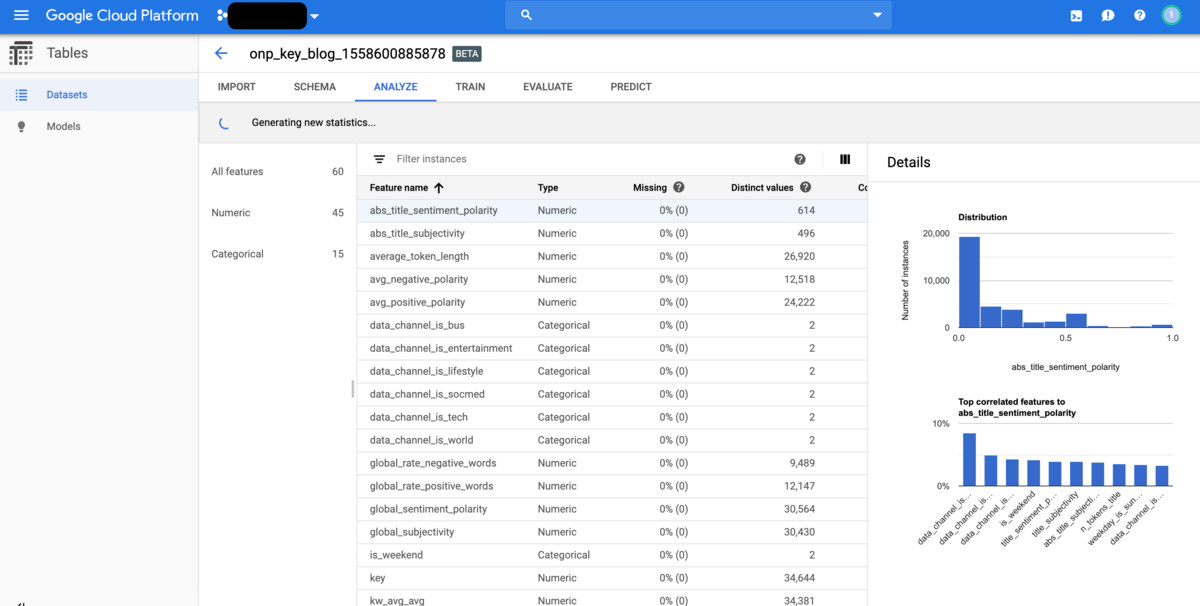
Task: Expand the search bar dropdown arrow
Action: [877, 16]
